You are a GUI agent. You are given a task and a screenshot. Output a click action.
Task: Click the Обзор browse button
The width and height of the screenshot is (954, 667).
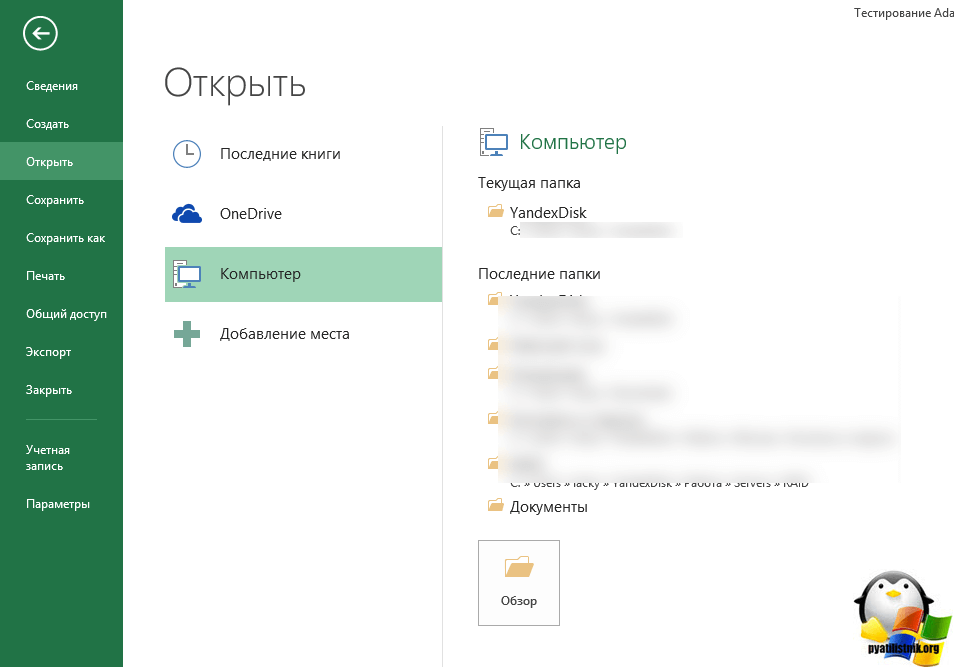[x=518, y=583]
